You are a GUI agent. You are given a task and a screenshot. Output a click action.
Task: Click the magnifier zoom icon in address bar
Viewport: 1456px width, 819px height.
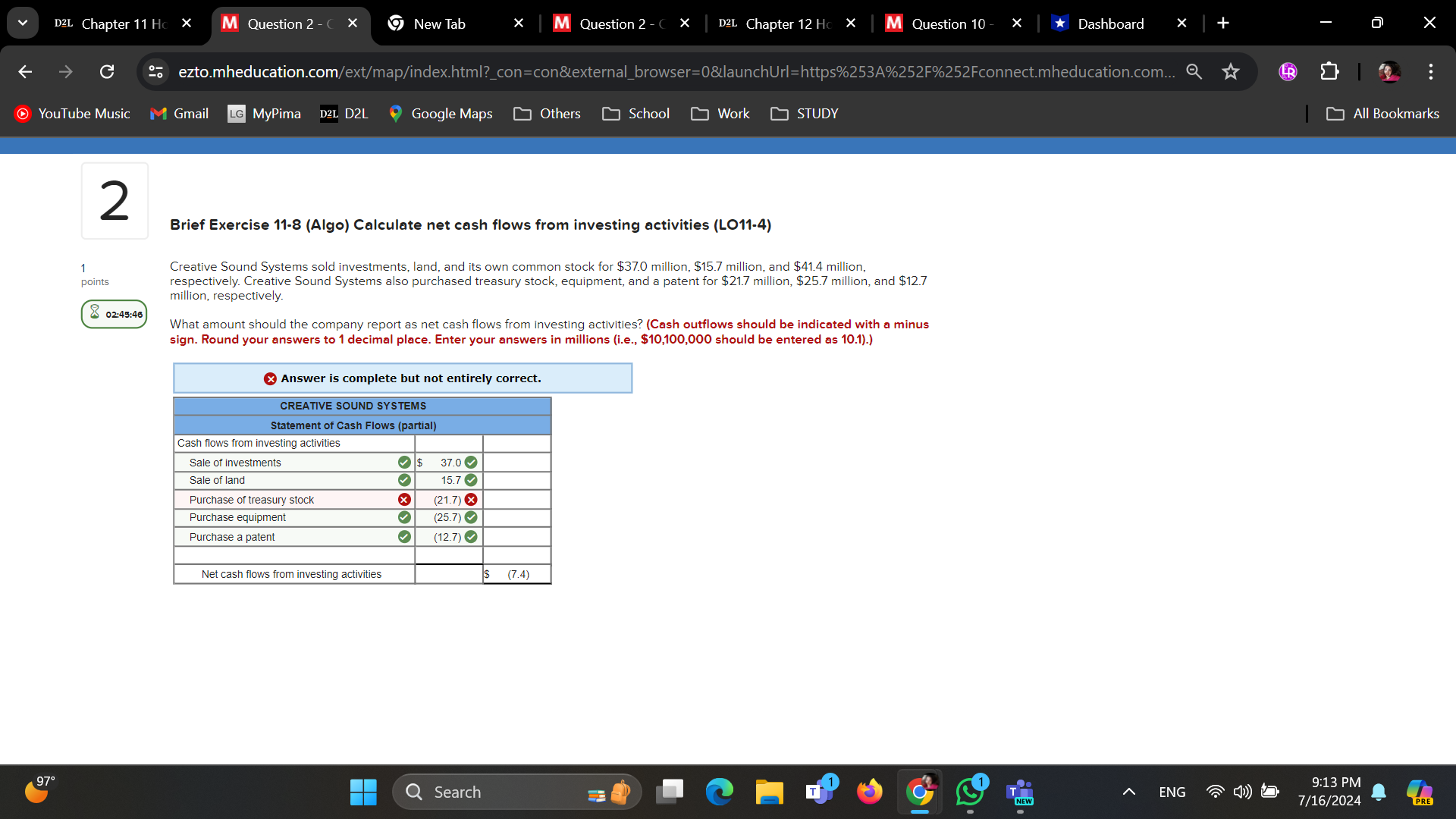1194,71
